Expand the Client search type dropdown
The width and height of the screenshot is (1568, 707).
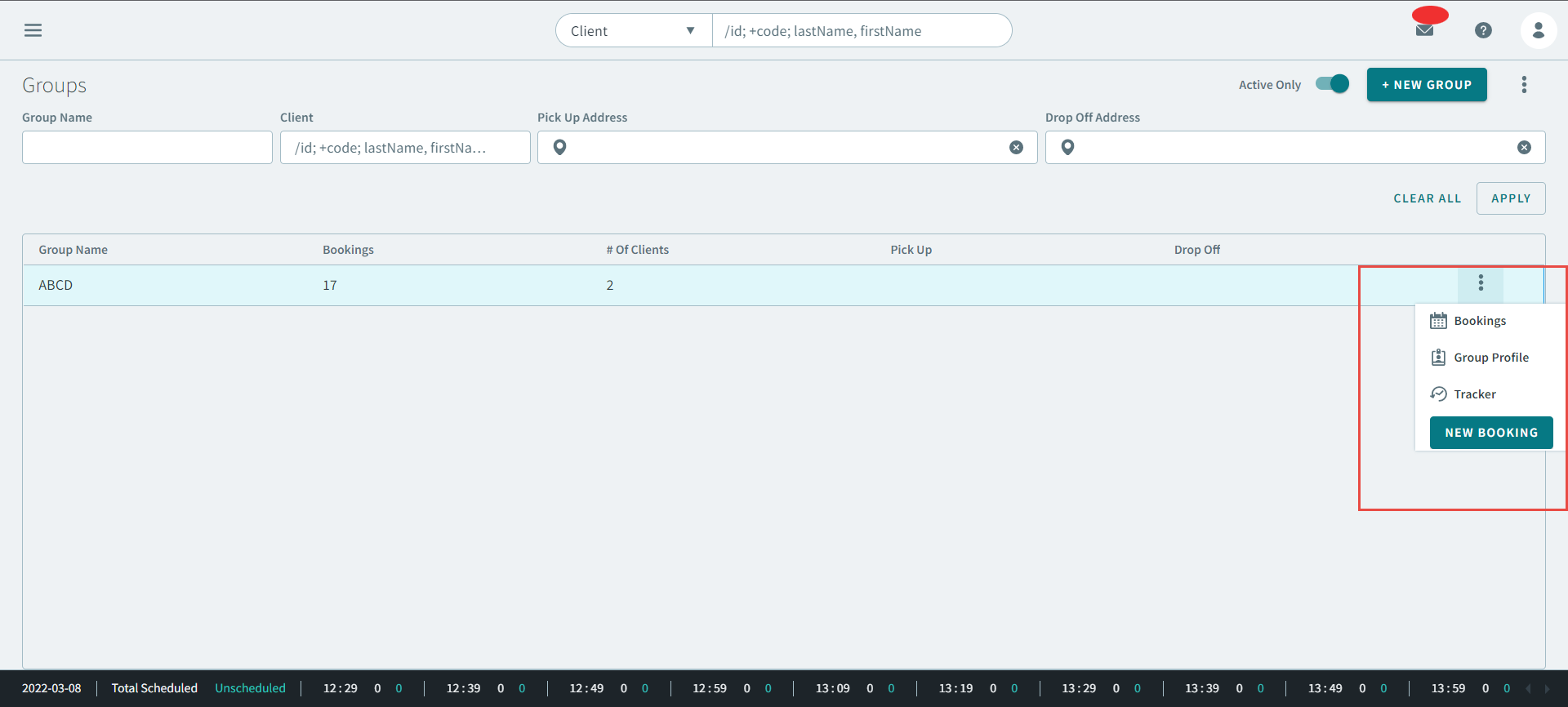click(634, 31)
